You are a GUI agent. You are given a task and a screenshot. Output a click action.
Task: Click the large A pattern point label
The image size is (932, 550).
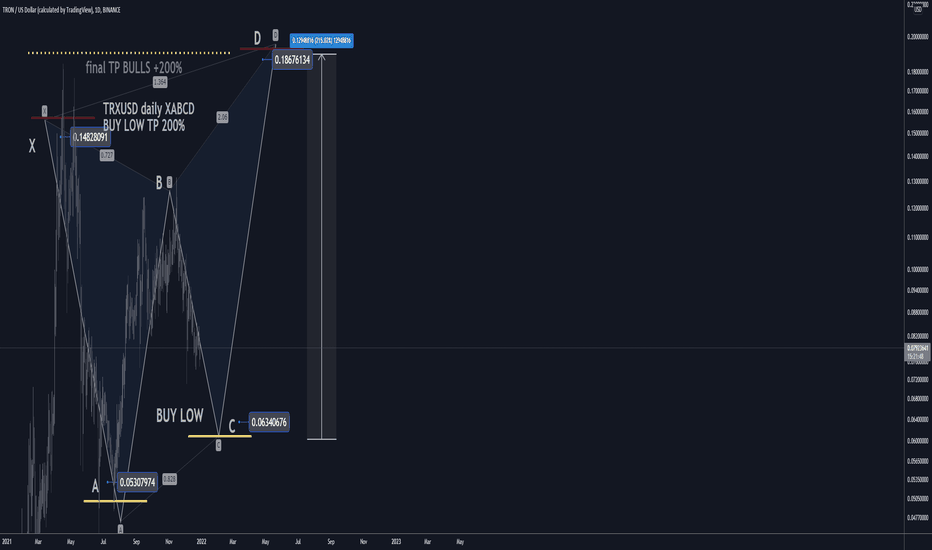click(95, 486)
